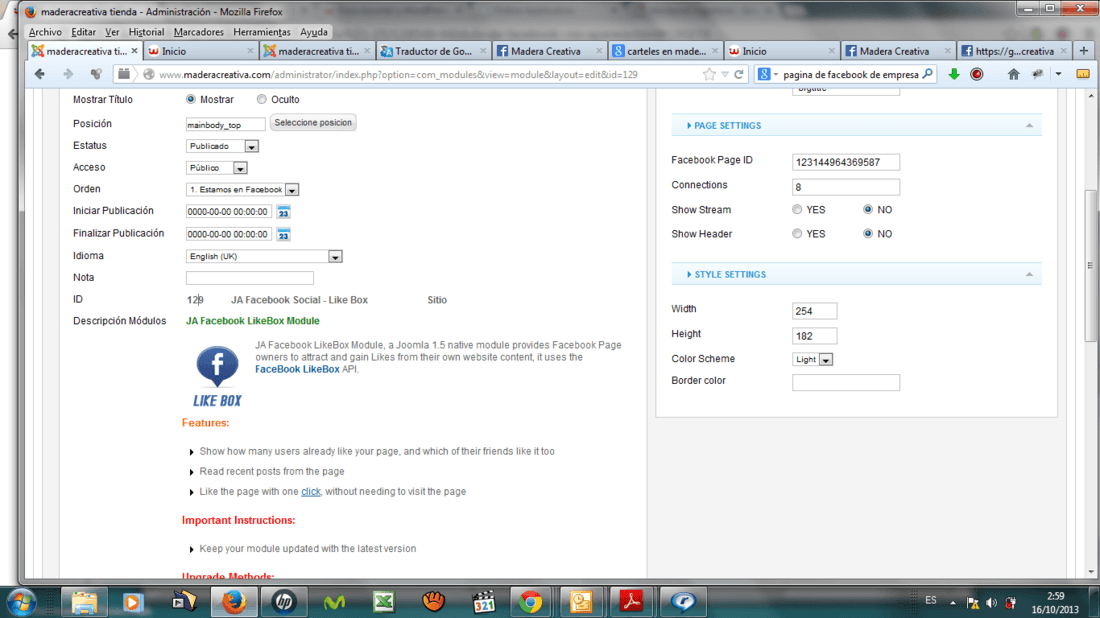The width and height of the screenshot is (1100, 618).
Task: Go to the Firefox home page icon
Action: 1013,74
